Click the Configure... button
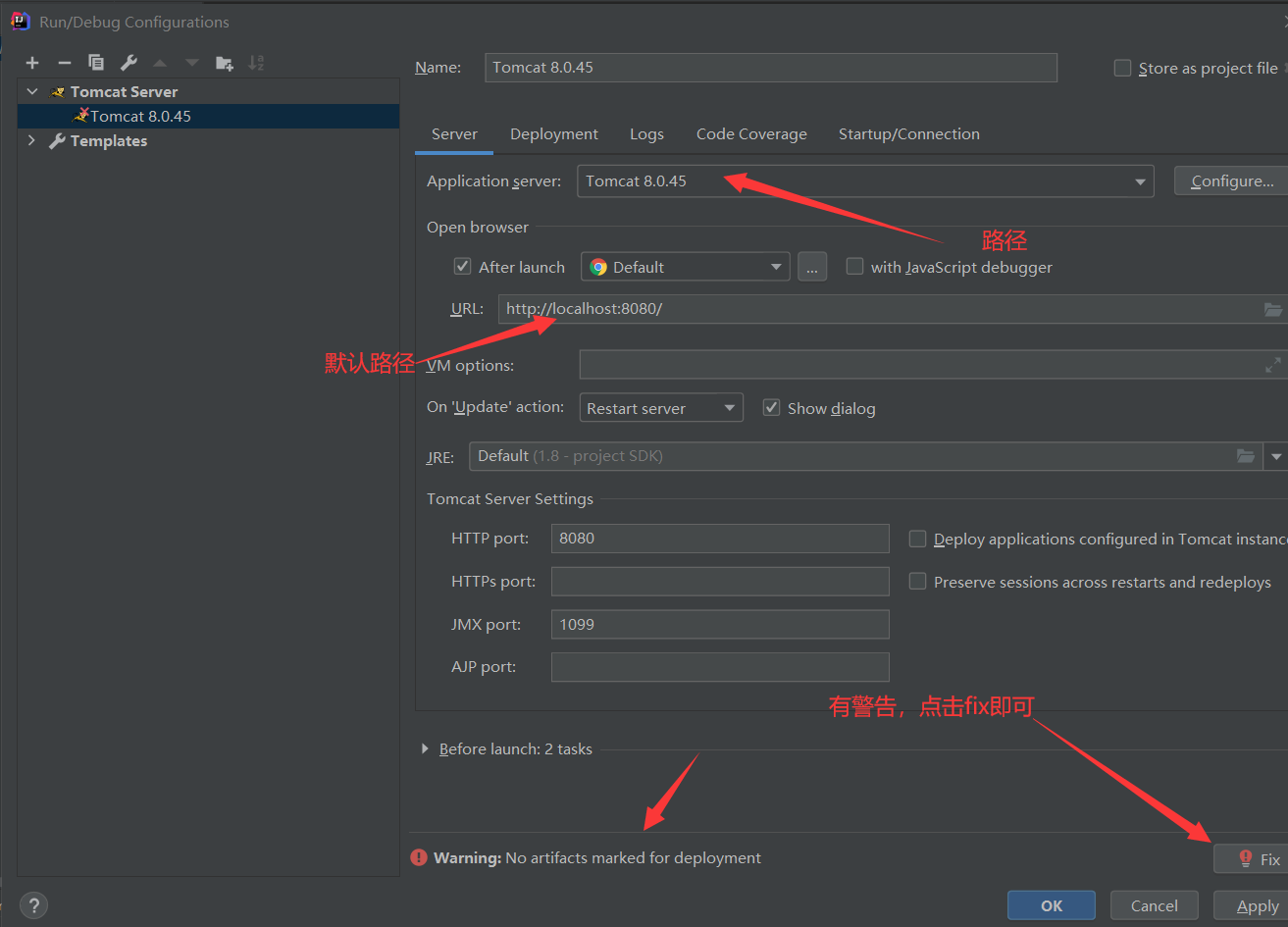 click(x=1232, y=181)
